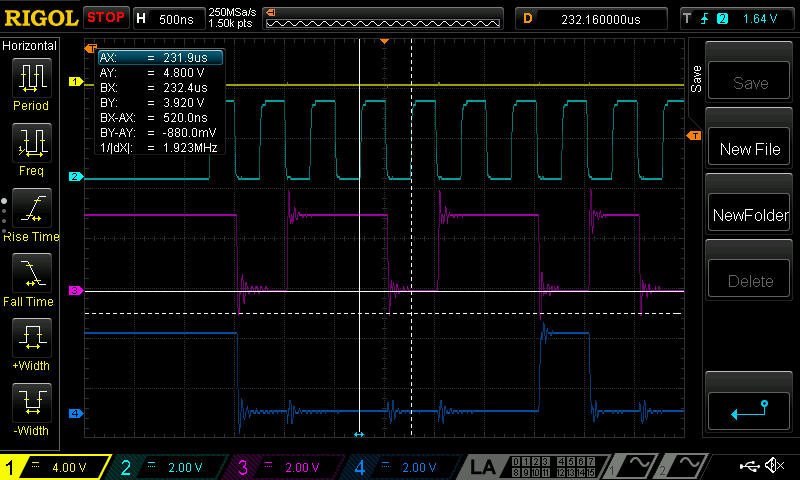This screenshot has width=800, height=480.
Task: Click the Save menu button
Action: pyautogui.click(x=749, y=81)
